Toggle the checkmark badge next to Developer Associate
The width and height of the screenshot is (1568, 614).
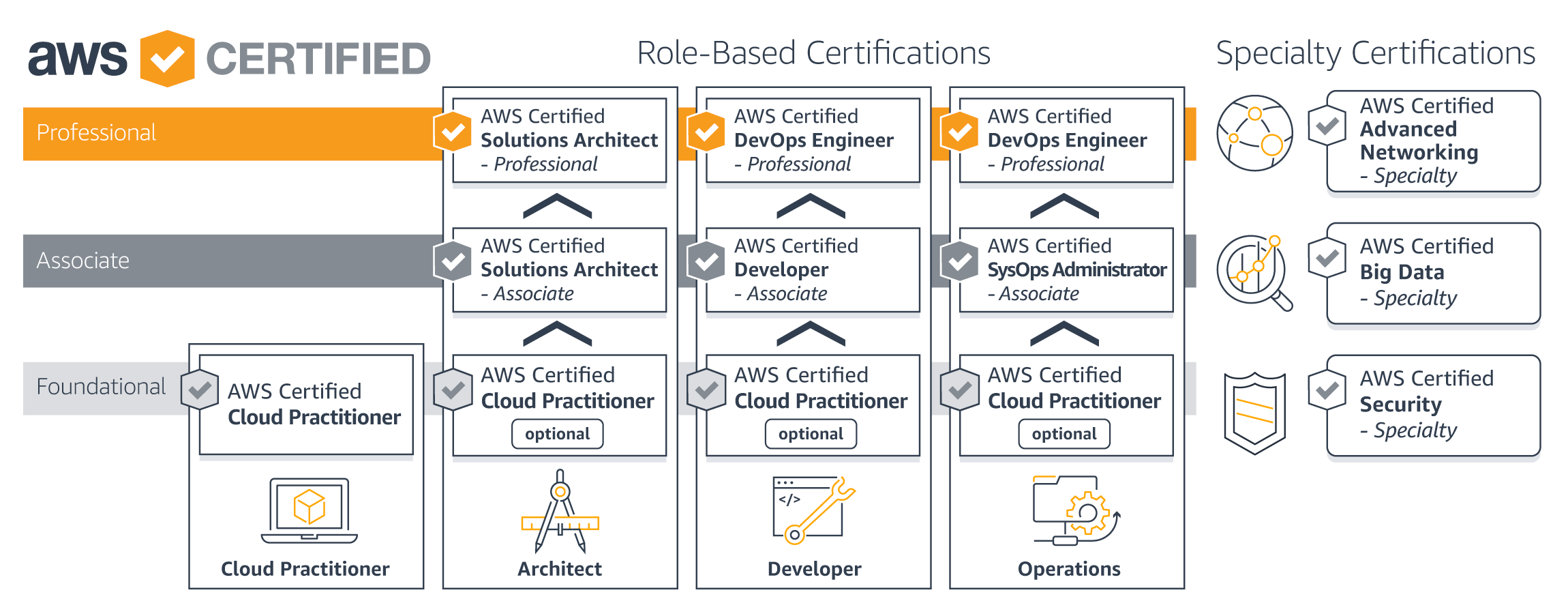coord(706,261)
